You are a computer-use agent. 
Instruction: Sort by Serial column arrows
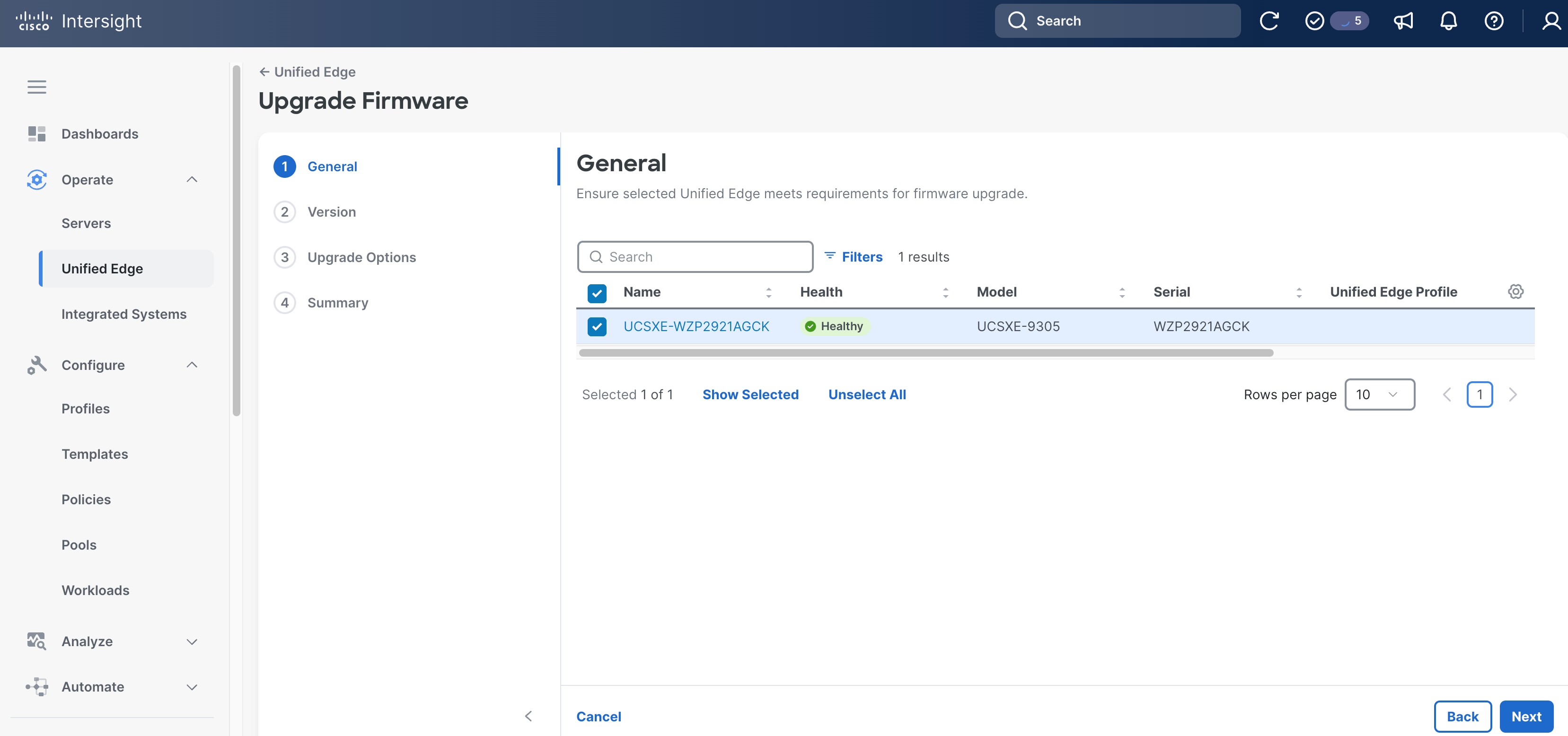1299,292
